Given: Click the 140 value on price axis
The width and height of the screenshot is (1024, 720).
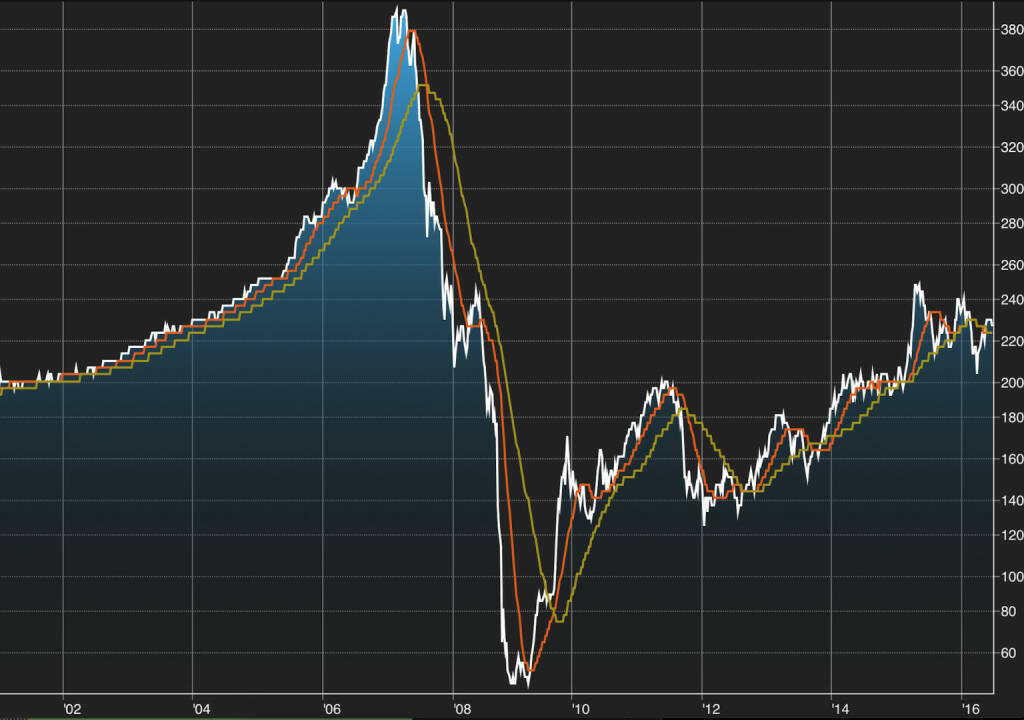Looking at the screenshot, I should point(1010,500).
